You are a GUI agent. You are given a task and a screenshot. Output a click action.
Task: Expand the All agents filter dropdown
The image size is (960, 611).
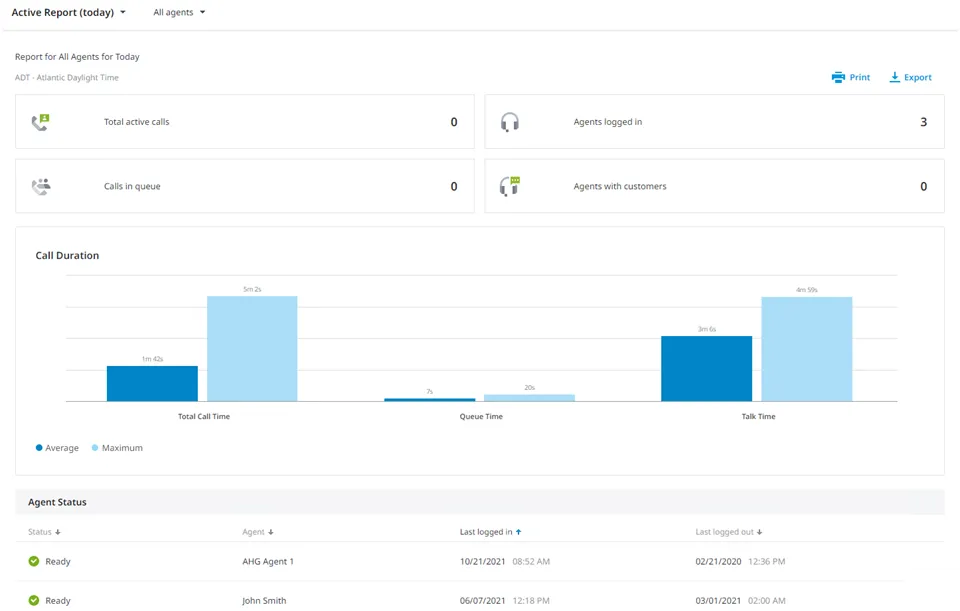click(179, 12)
